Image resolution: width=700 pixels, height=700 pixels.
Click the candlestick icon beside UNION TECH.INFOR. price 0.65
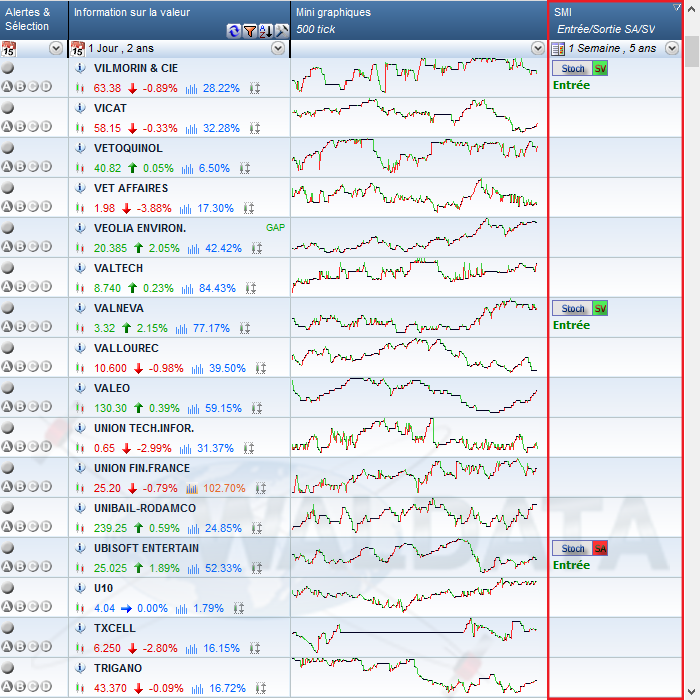(80, 448)
